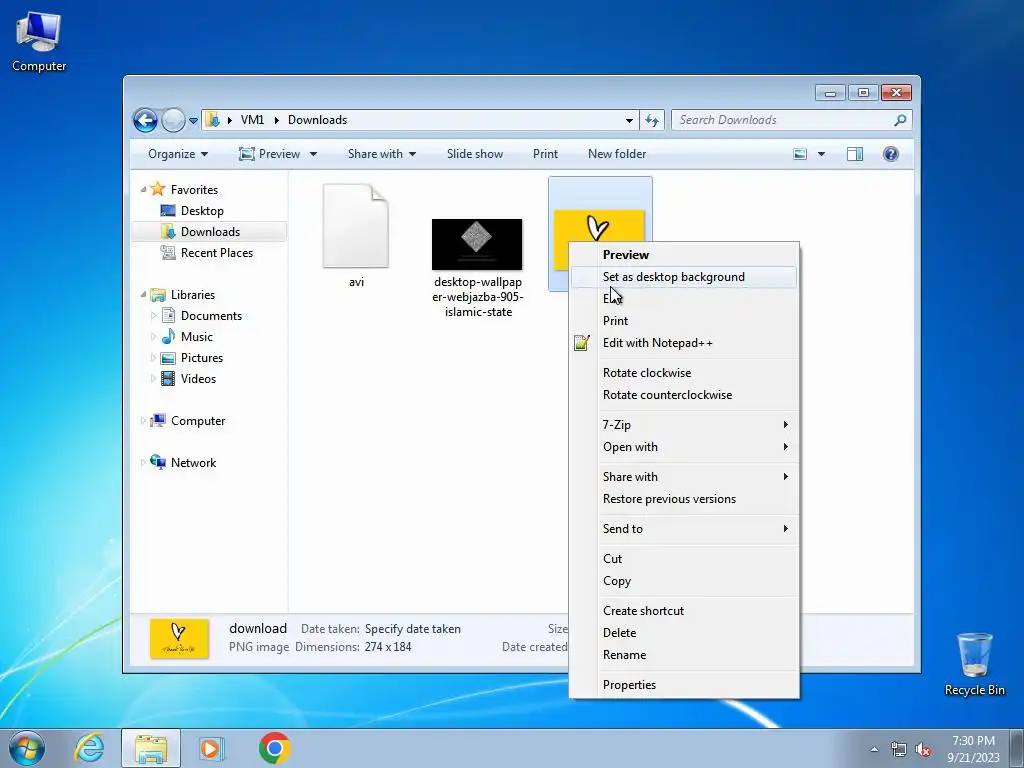Open Desktop in Favorites
This screenshot has width=1024, height=768.
point(202,211)
